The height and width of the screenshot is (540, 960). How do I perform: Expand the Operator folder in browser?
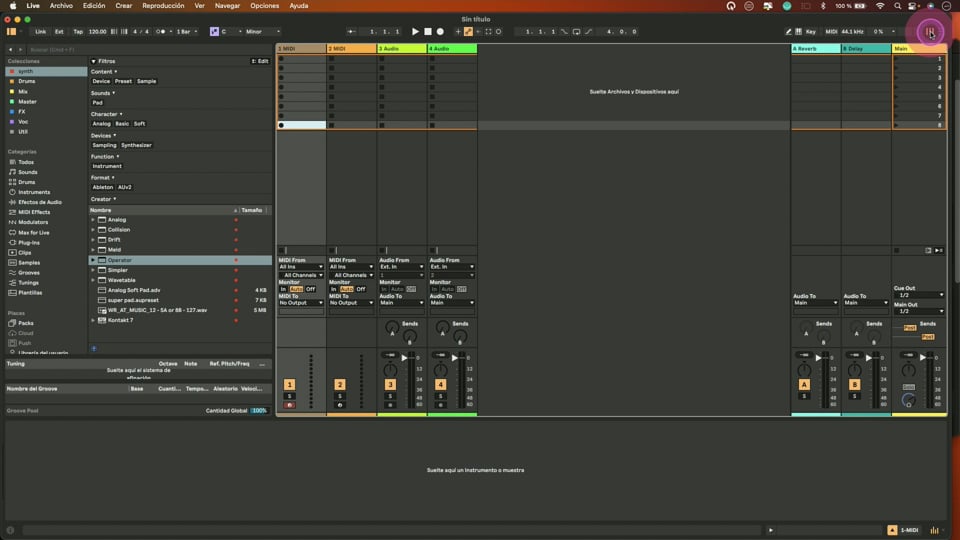(x=93, y=260)
